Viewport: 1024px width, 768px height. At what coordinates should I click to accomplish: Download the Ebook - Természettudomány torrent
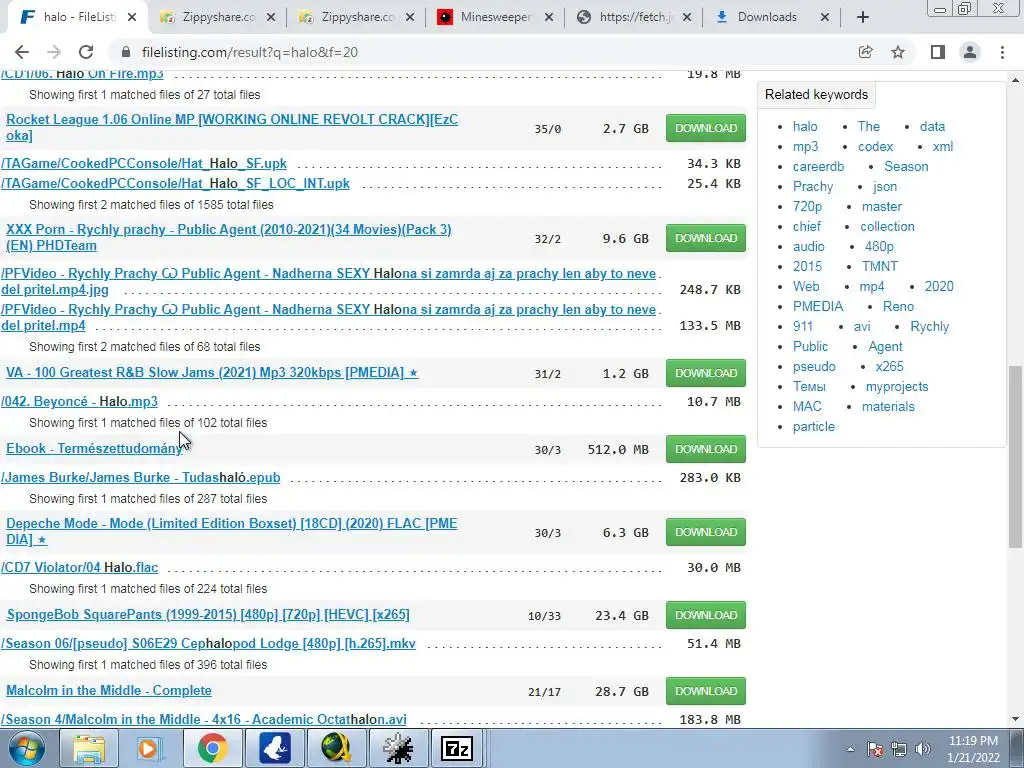click(x=706, y=449)
